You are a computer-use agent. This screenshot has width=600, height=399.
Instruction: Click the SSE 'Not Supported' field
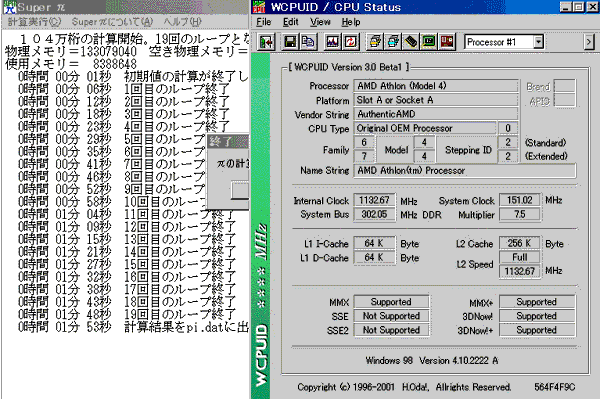(x=391, y=316)
